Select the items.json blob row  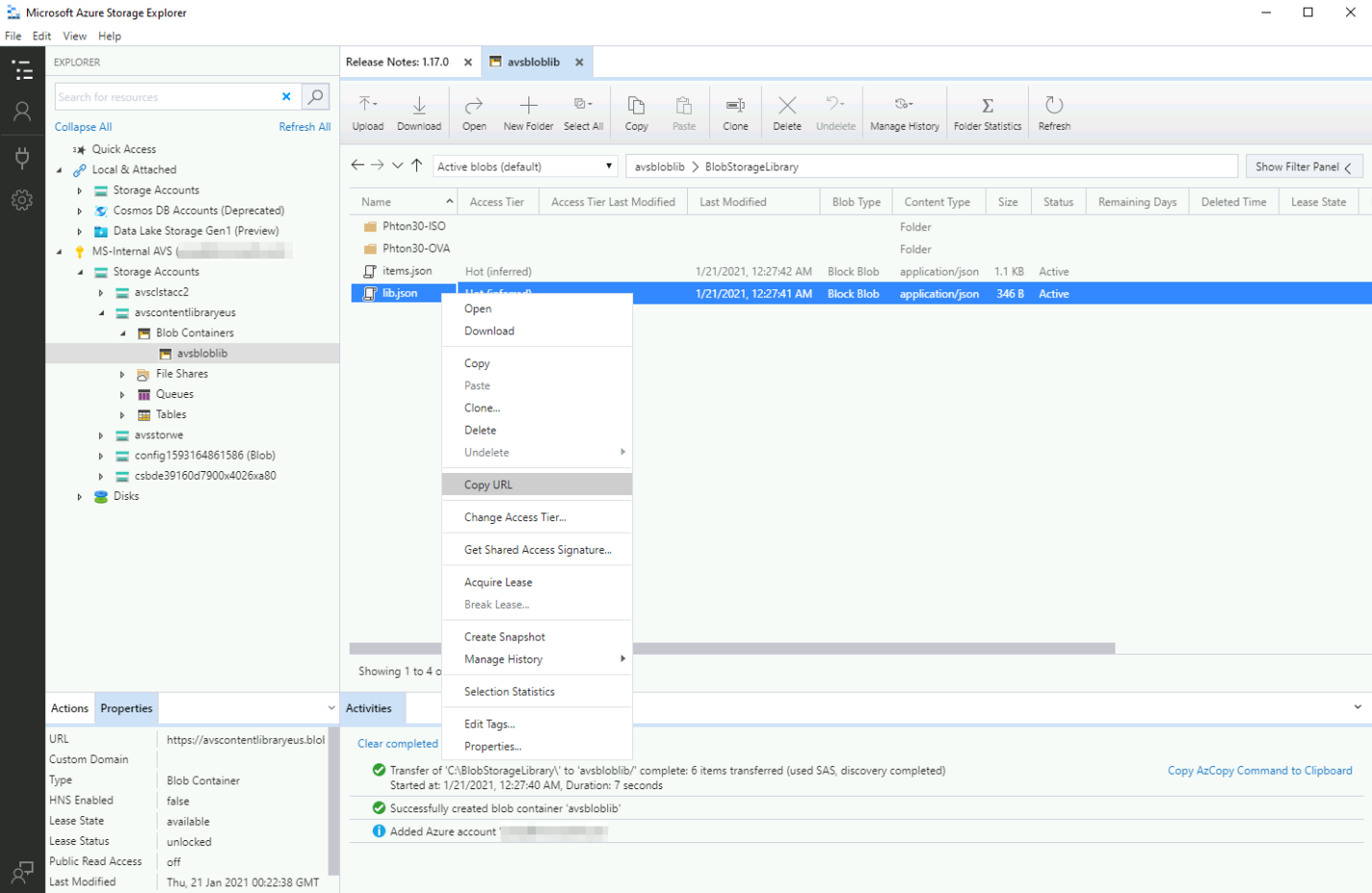[x=861, y=272]
